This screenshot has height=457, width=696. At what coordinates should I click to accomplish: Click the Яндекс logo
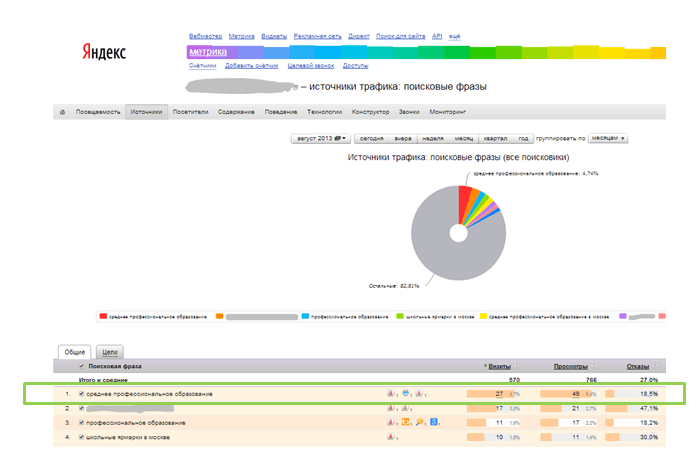point(105,52)
